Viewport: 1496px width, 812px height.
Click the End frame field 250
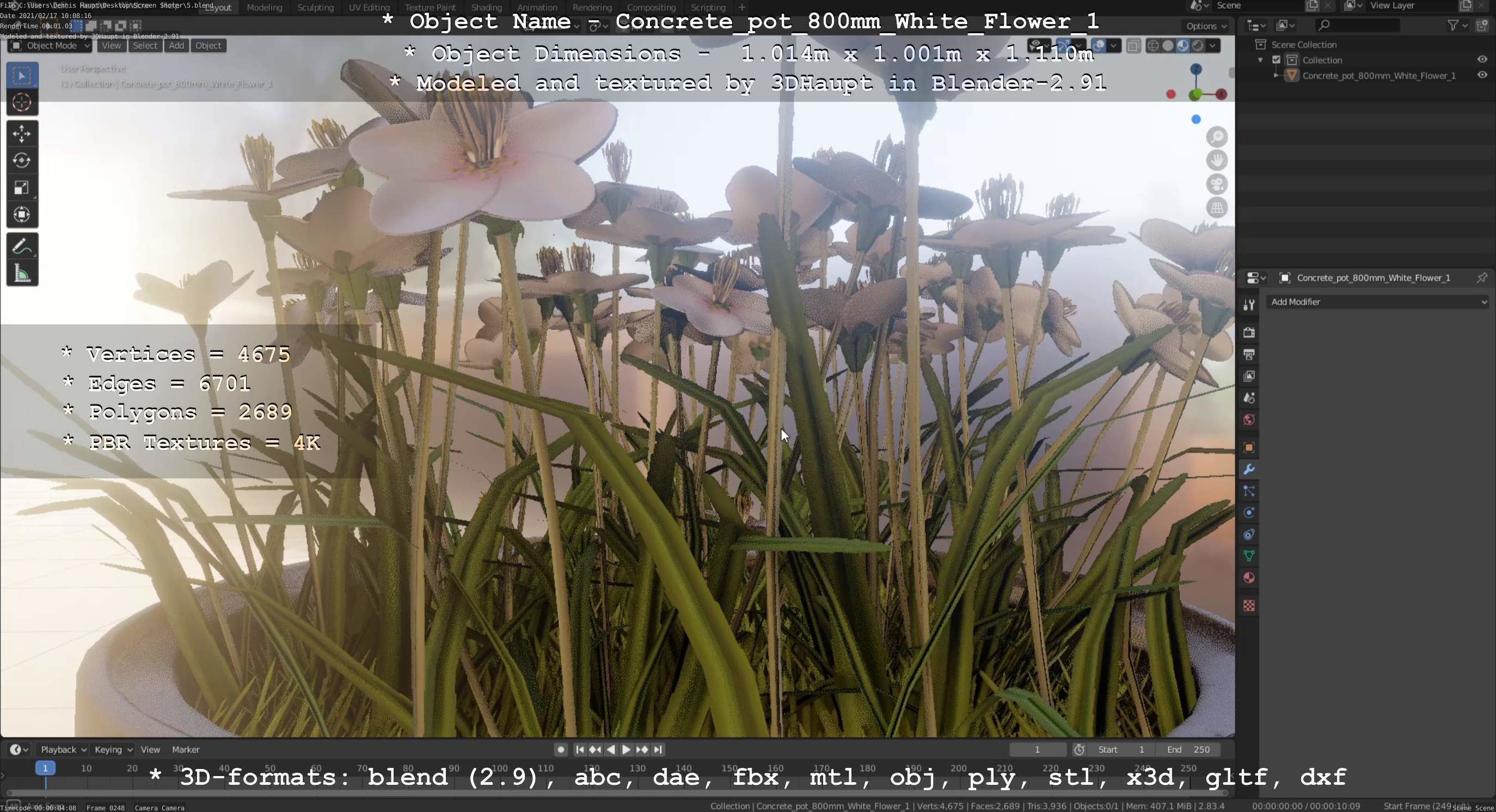pyautogui.click(x=1188, y=749)
